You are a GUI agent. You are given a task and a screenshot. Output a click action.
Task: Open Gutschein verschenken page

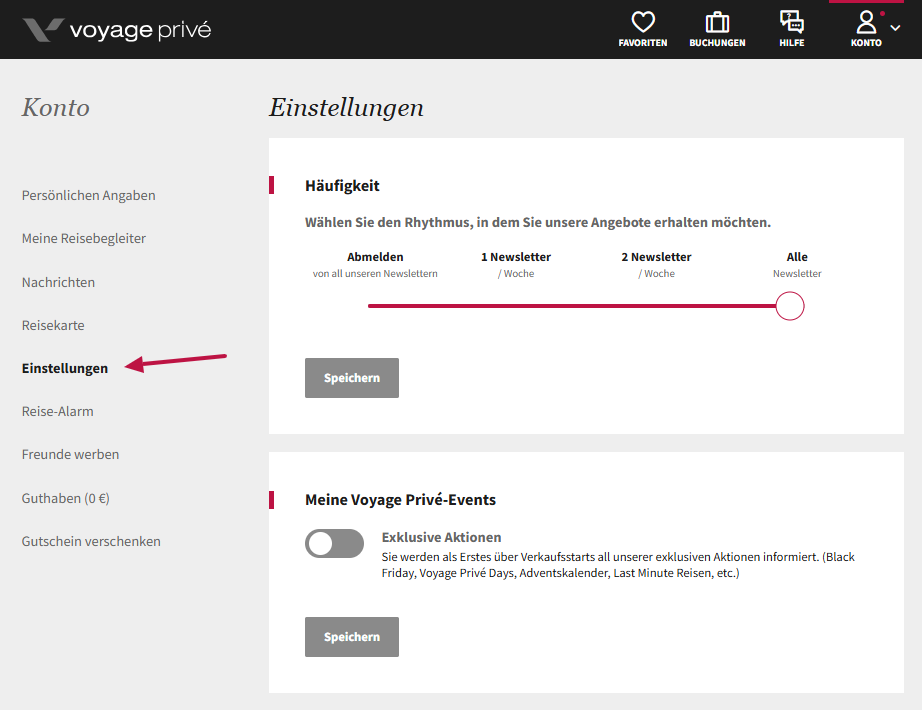[x=91, y=541]
